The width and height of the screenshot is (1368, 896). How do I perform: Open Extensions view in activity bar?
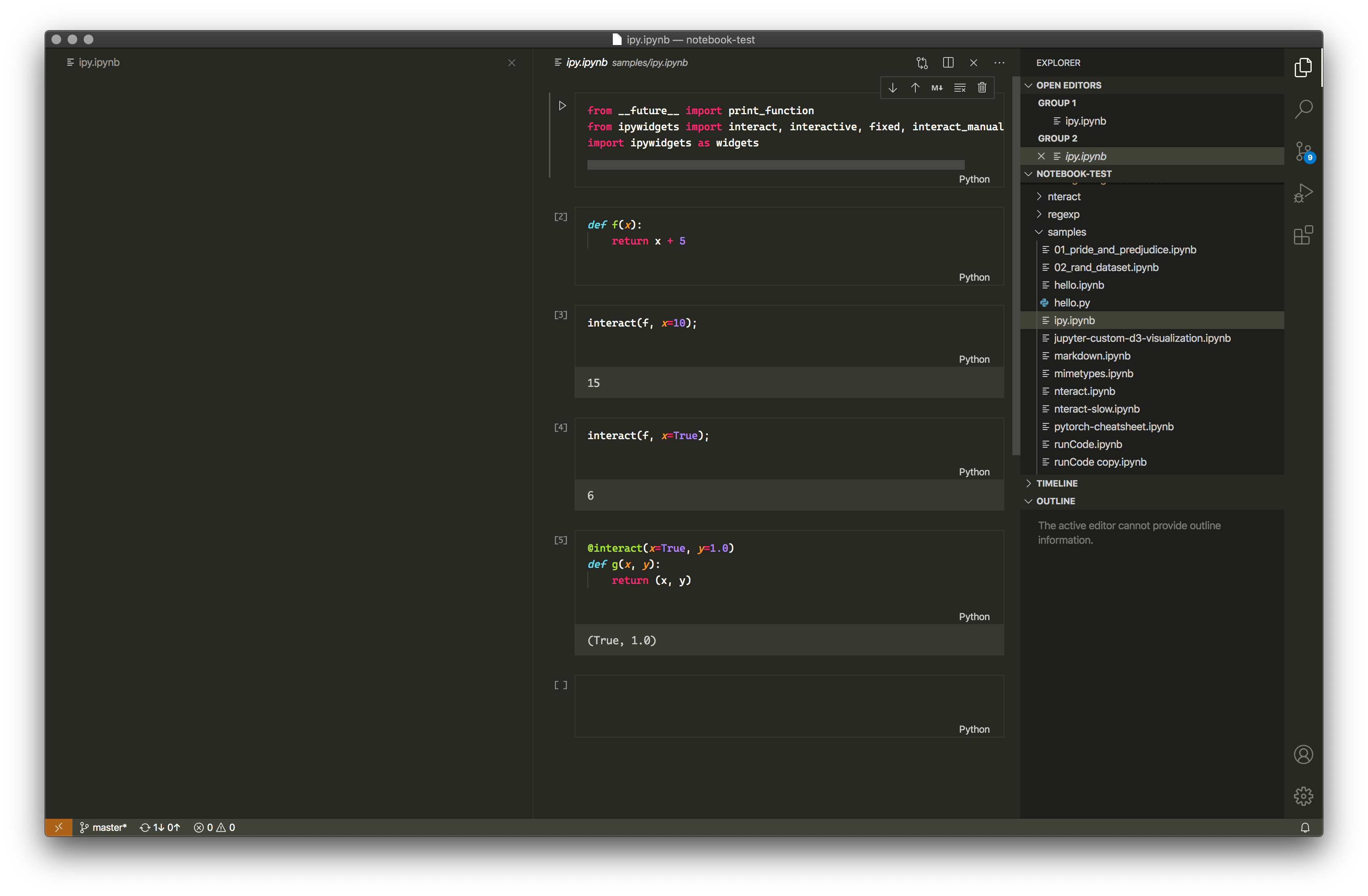click(1303, 236)
